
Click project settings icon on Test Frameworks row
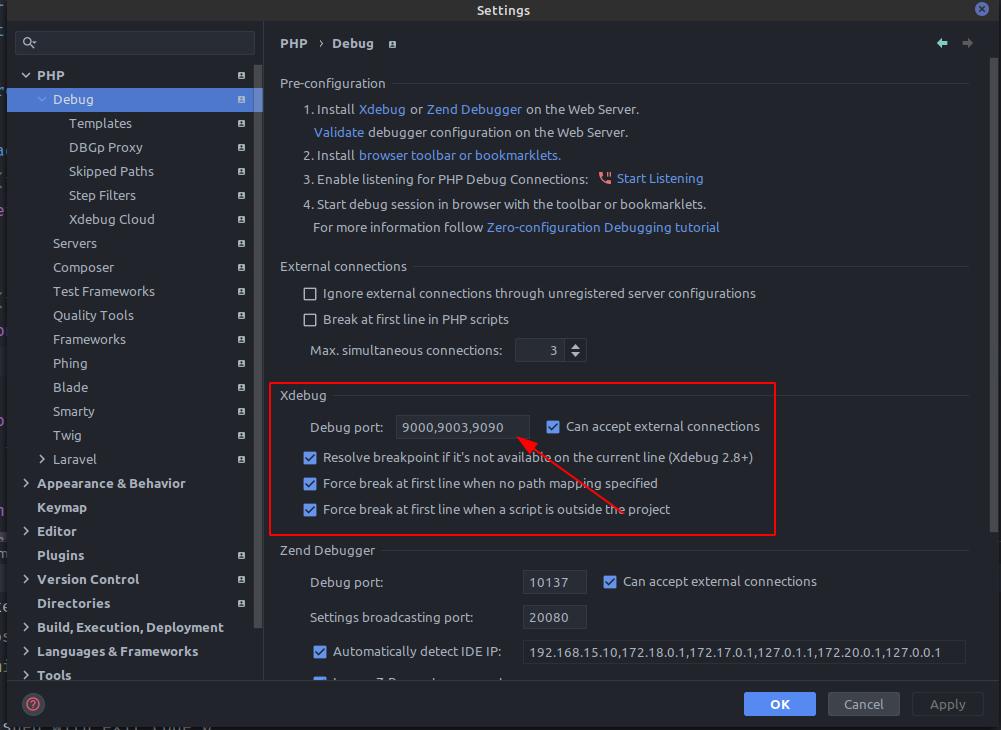pos(241,291)
